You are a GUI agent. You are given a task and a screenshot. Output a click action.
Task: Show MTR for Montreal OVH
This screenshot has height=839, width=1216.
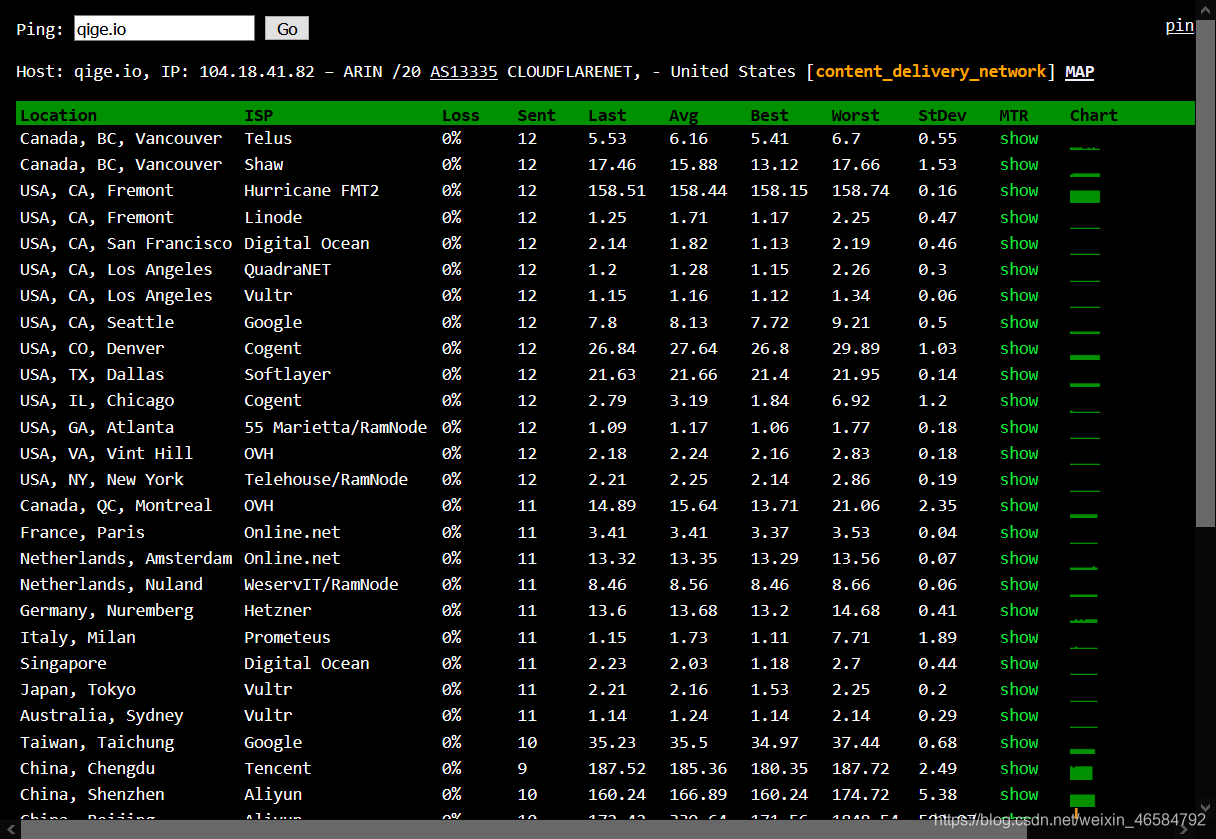pos(1019,505)
